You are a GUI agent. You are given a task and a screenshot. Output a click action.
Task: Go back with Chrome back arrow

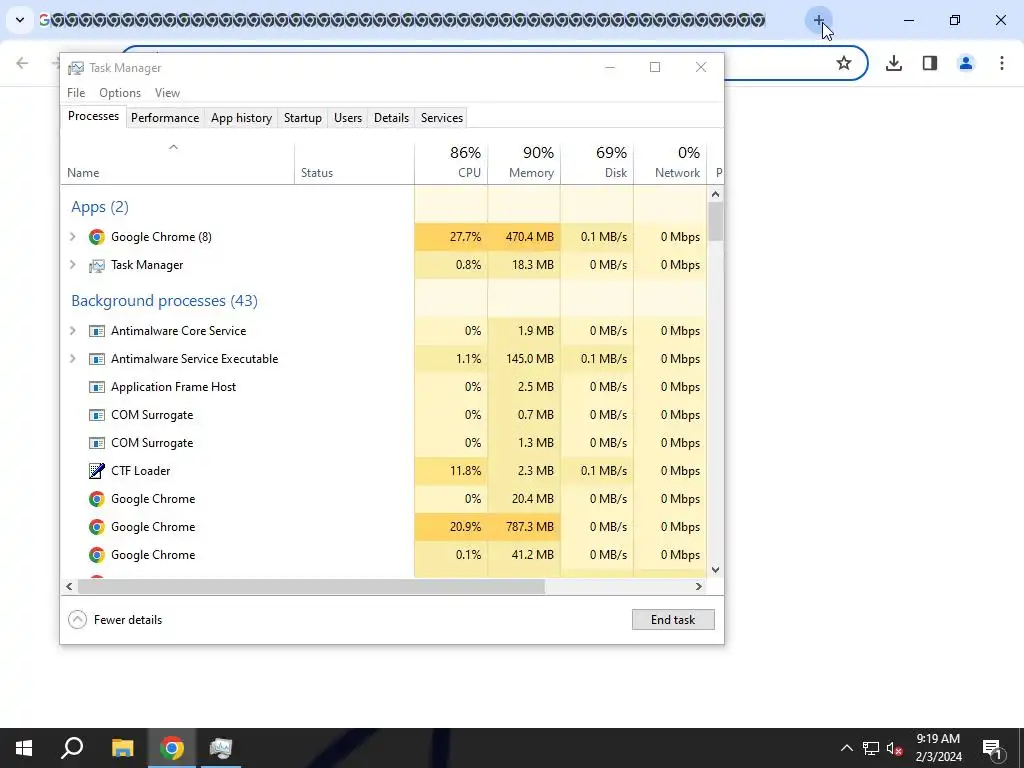tap(22, 63)
